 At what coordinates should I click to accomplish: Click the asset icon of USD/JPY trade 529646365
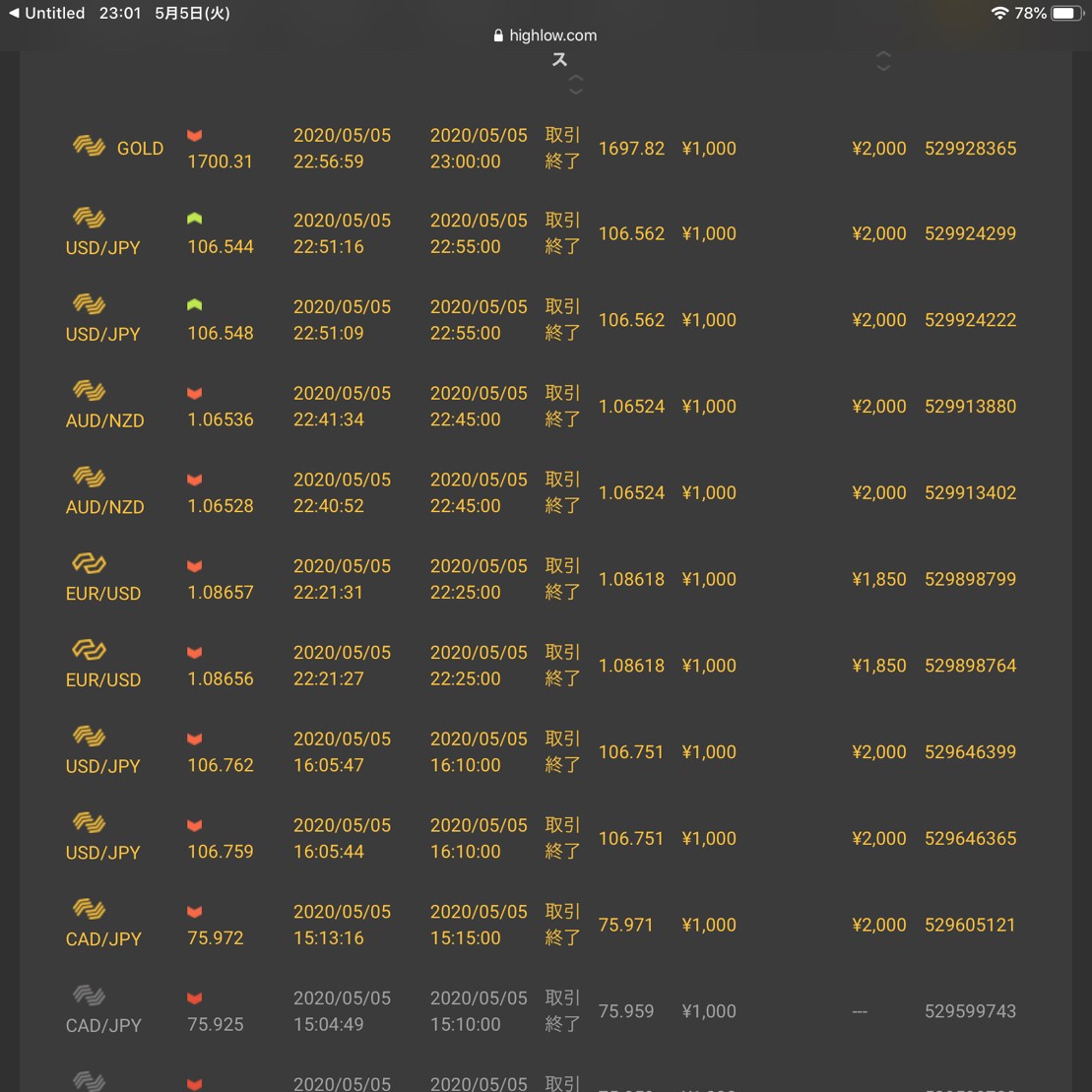pyautogui.click(x=90, y=822)
